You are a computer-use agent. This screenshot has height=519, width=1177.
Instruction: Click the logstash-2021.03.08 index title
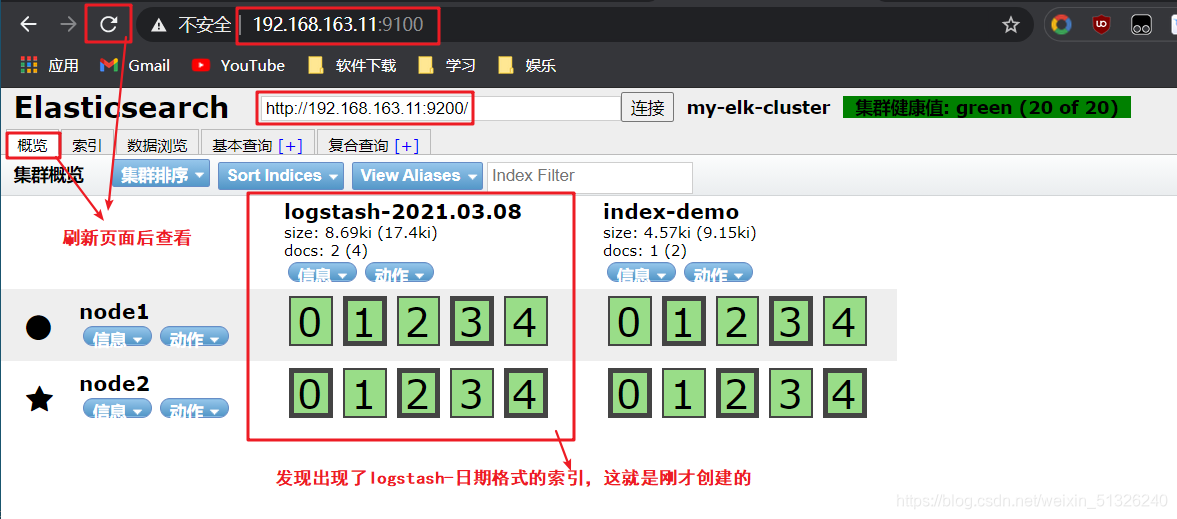click(x=402, y=213)
